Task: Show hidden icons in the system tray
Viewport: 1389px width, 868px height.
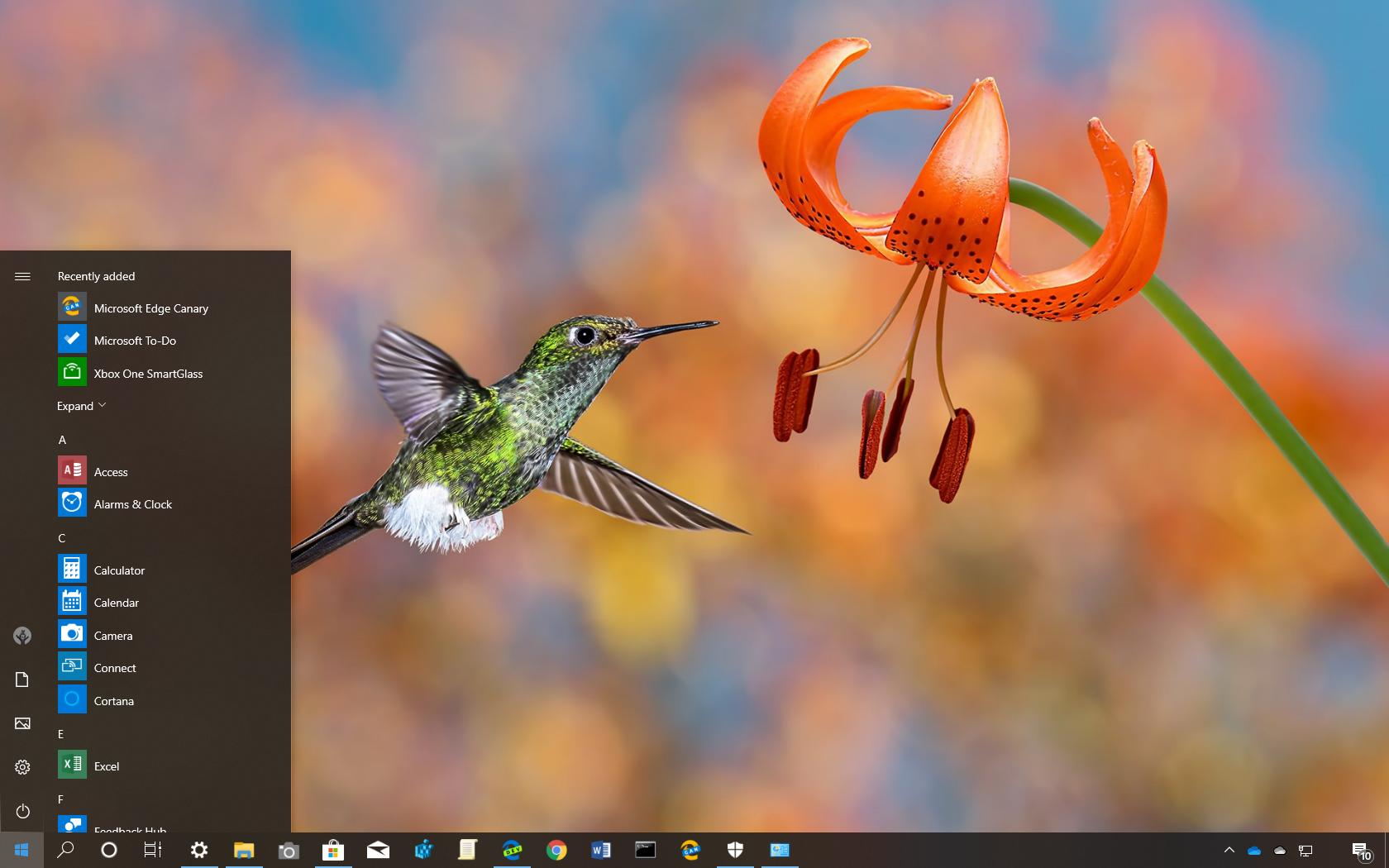Action: pos(1229,850)
